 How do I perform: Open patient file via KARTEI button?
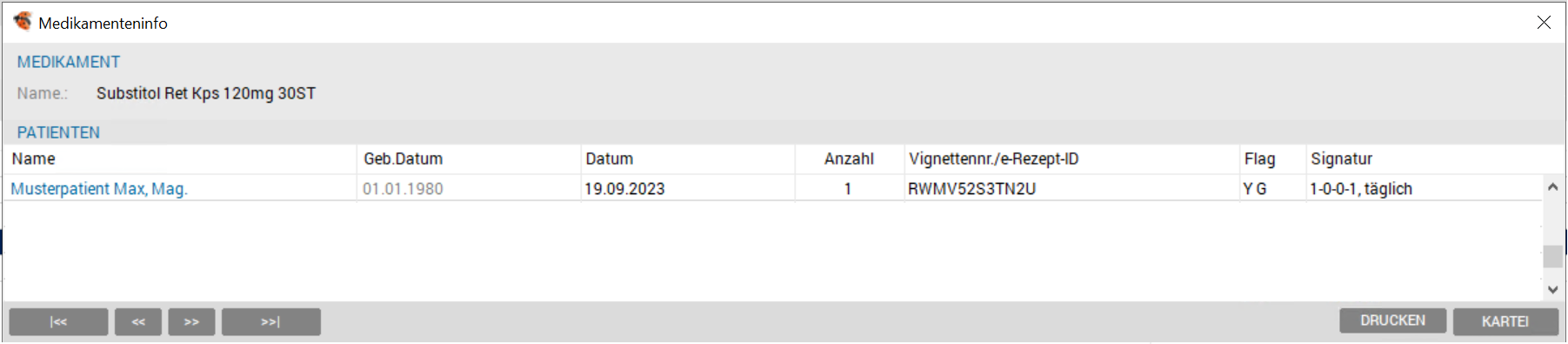pos(1505,320)
